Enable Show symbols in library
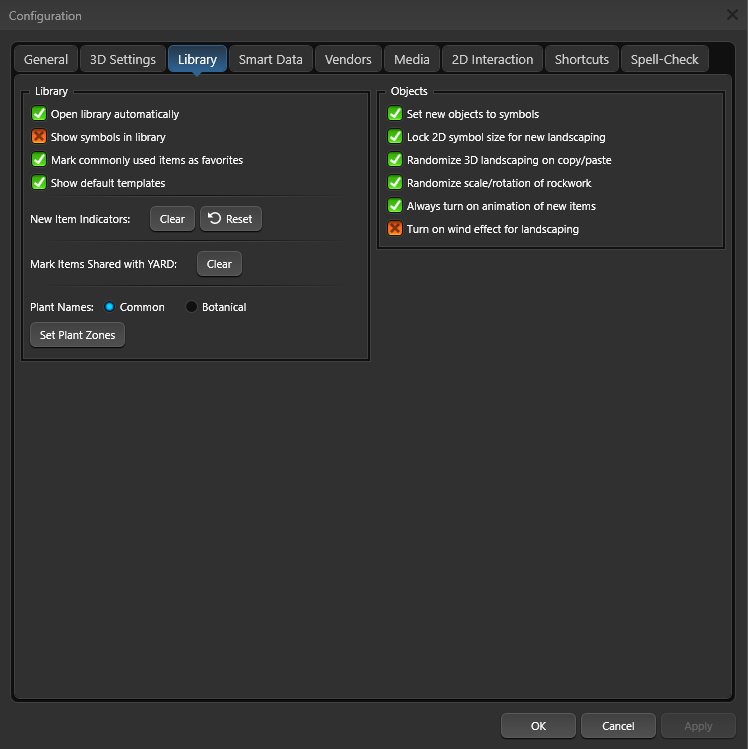The width and height of the screenshot is (748, 749). 39,137
